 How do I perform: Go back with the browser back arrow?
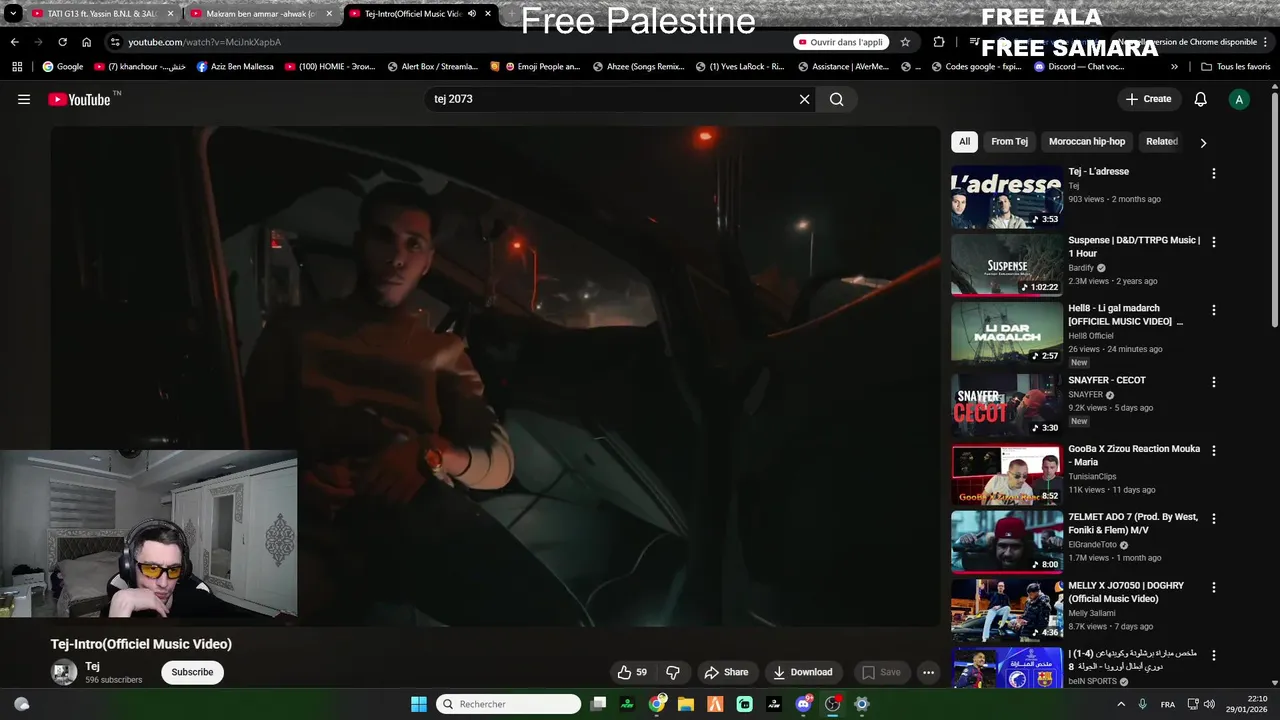tap(14, 42)
